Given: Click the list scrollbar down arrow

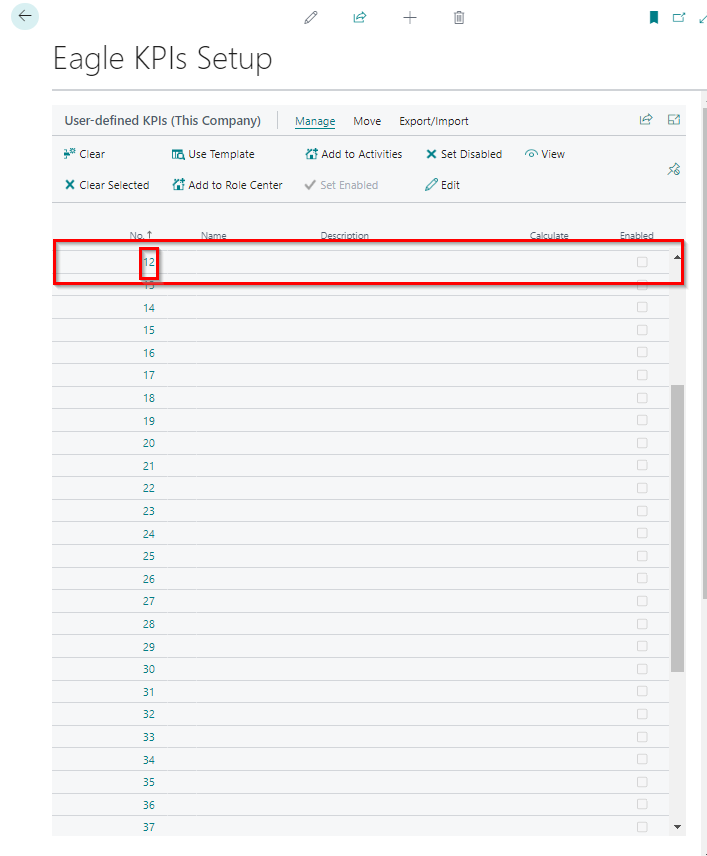Looking at the screenshot, I should [x=677, y=827].
